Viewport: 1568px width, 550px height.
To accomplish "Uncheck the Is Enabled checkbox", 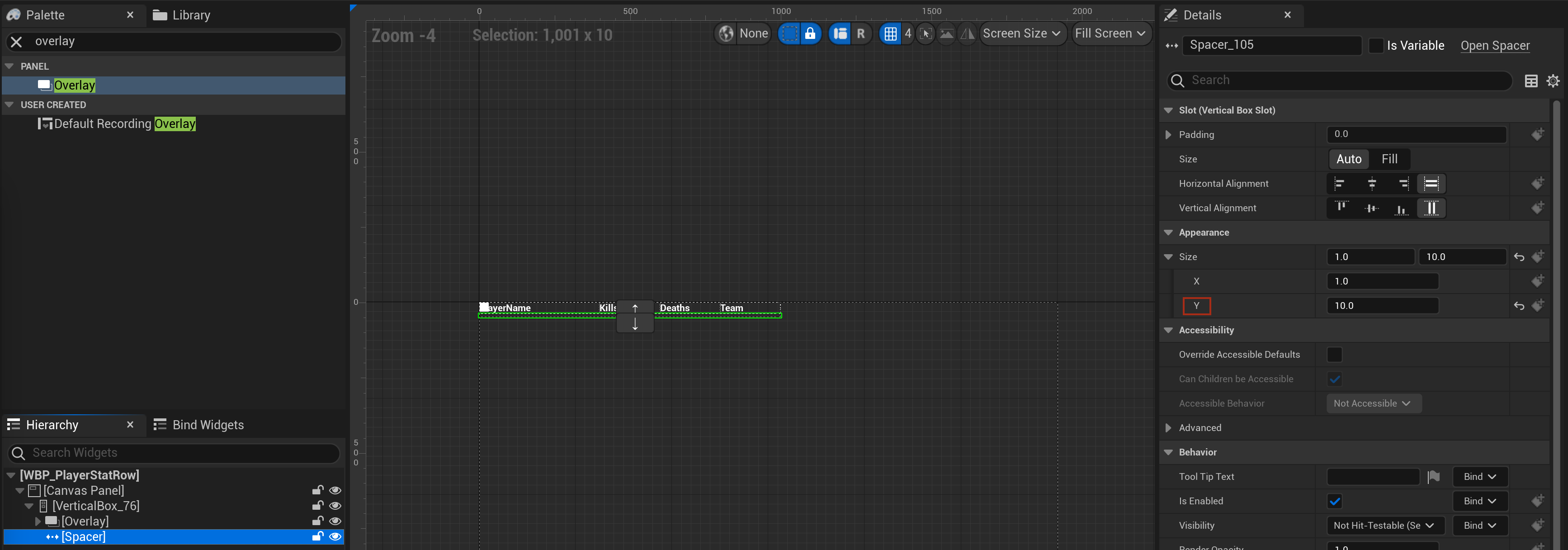I will pos(1334,501).
